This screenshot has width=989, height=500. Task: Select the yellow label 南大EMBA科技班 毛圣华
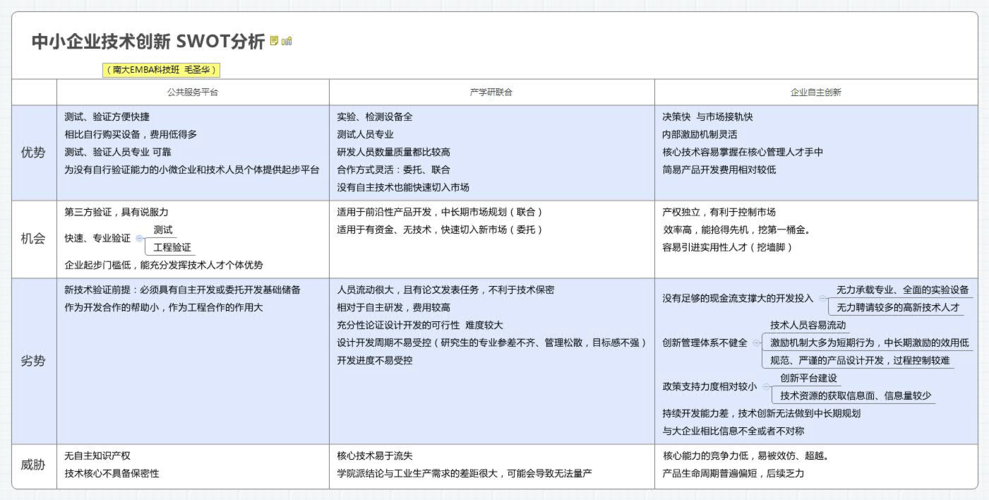point(161,70)
